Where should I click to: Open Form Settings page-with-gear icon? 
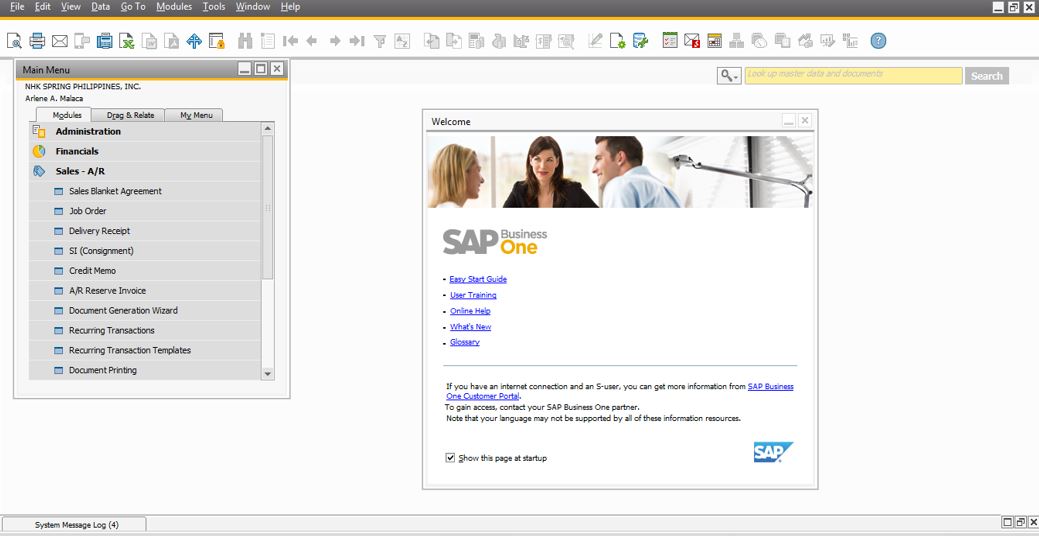coord(618,41)
